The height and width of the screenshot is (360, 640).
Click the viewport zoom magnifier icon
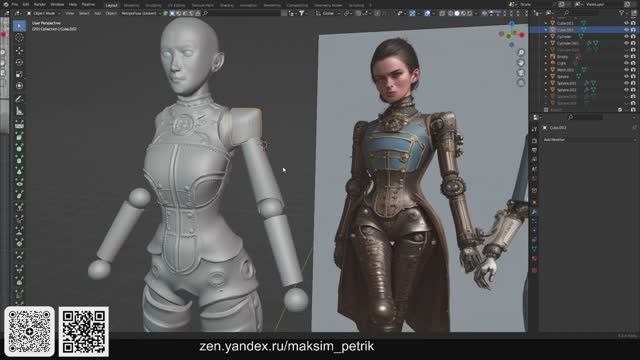[x=521, y=53]
